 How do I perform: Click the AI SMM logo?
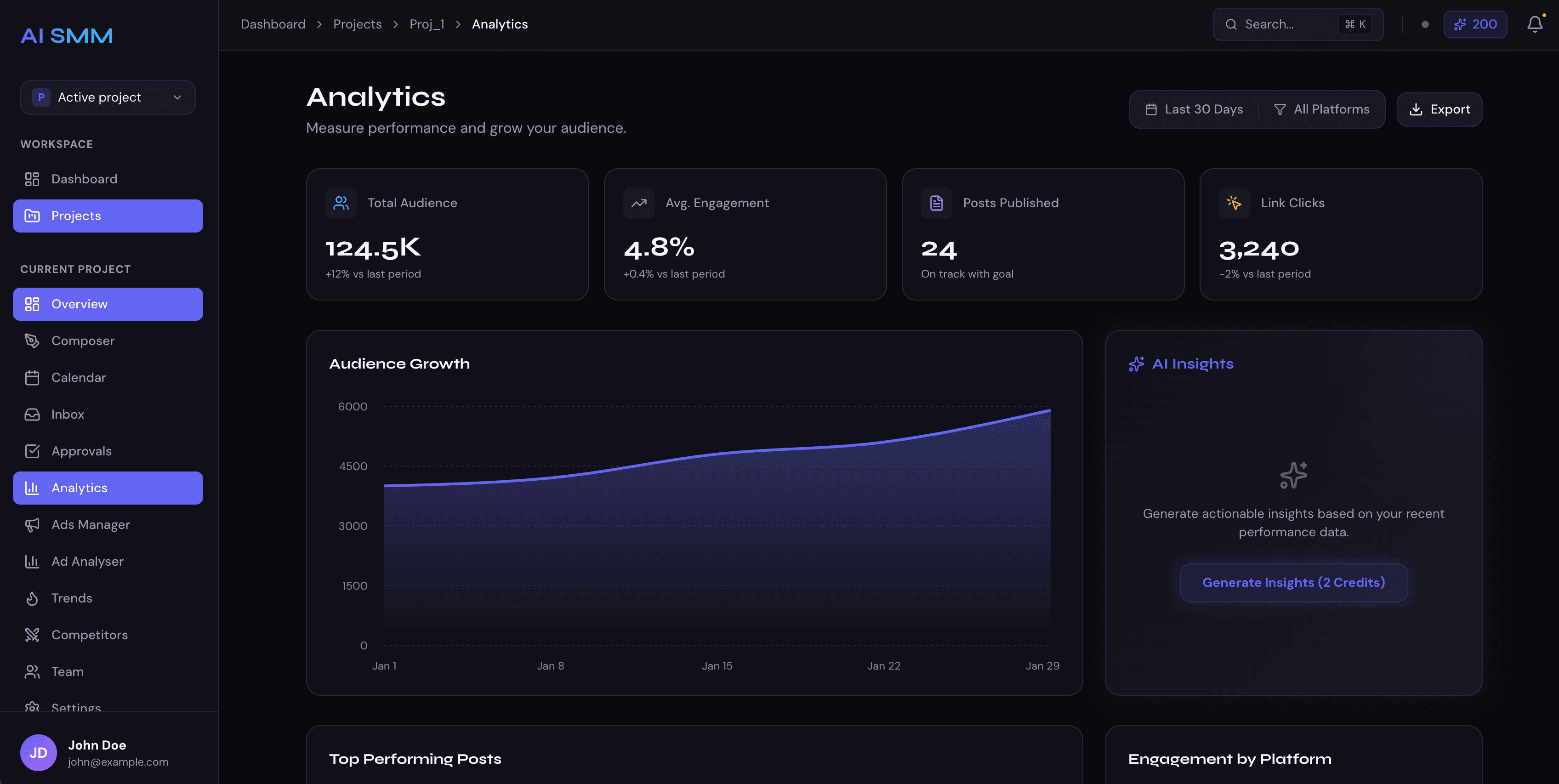(x=67, y=36)
